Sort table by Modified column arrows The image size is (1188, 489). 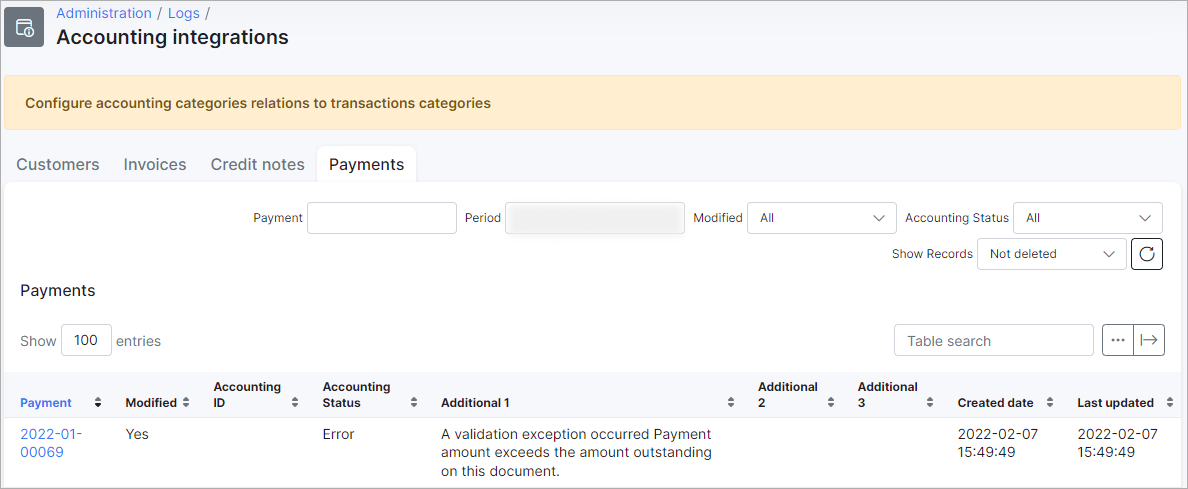coord(186,403)
